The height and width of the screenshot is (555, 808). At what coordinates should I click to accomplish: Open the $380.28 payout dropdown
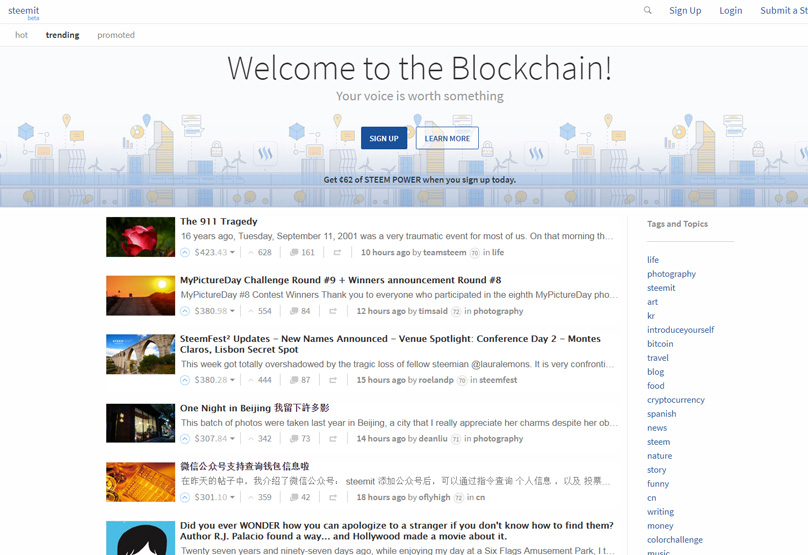214,380
